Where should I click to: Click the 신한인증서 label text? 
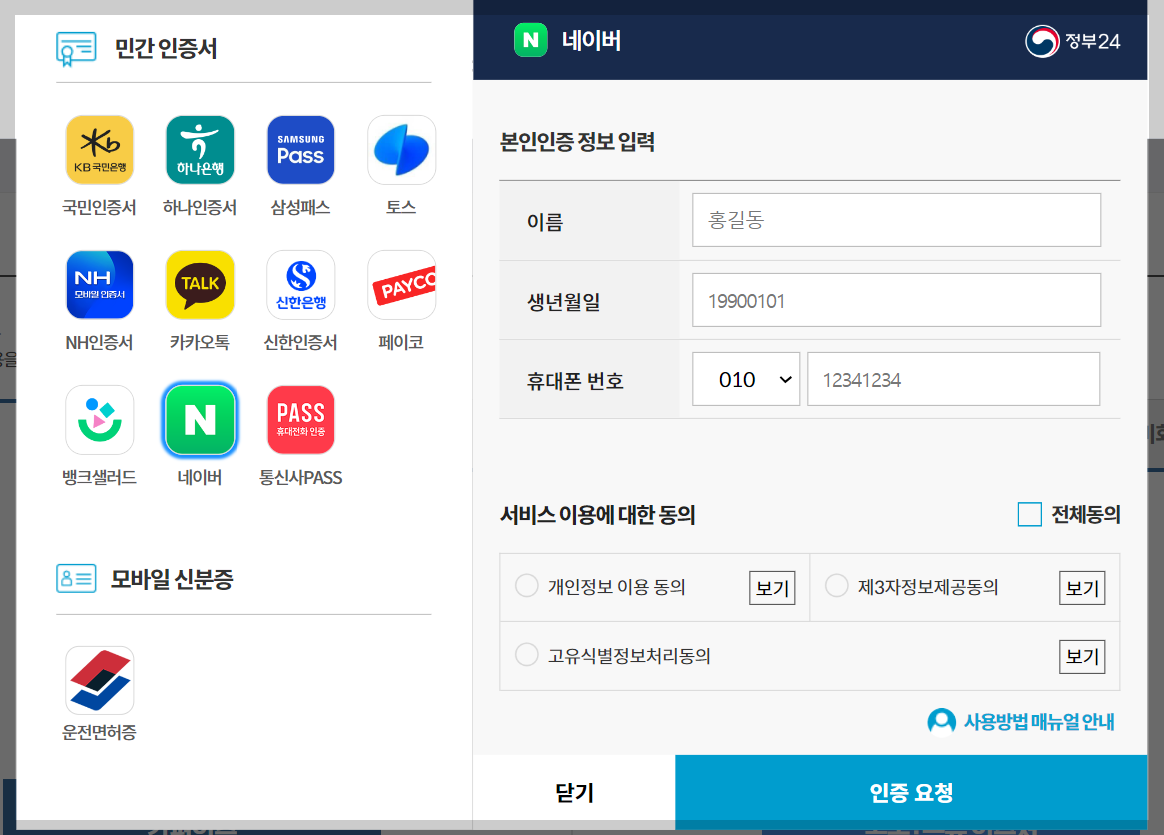tap(301, 342)
